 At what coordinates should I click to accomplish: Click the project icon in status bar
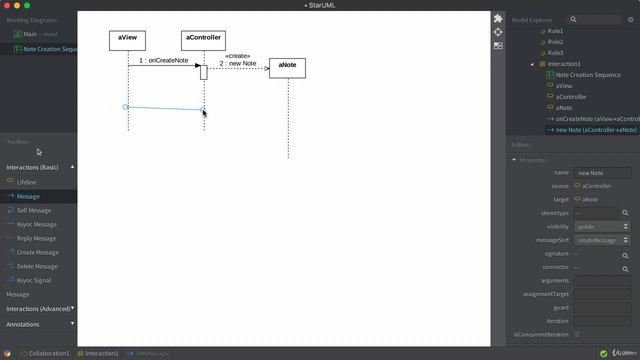click(7, 353)
